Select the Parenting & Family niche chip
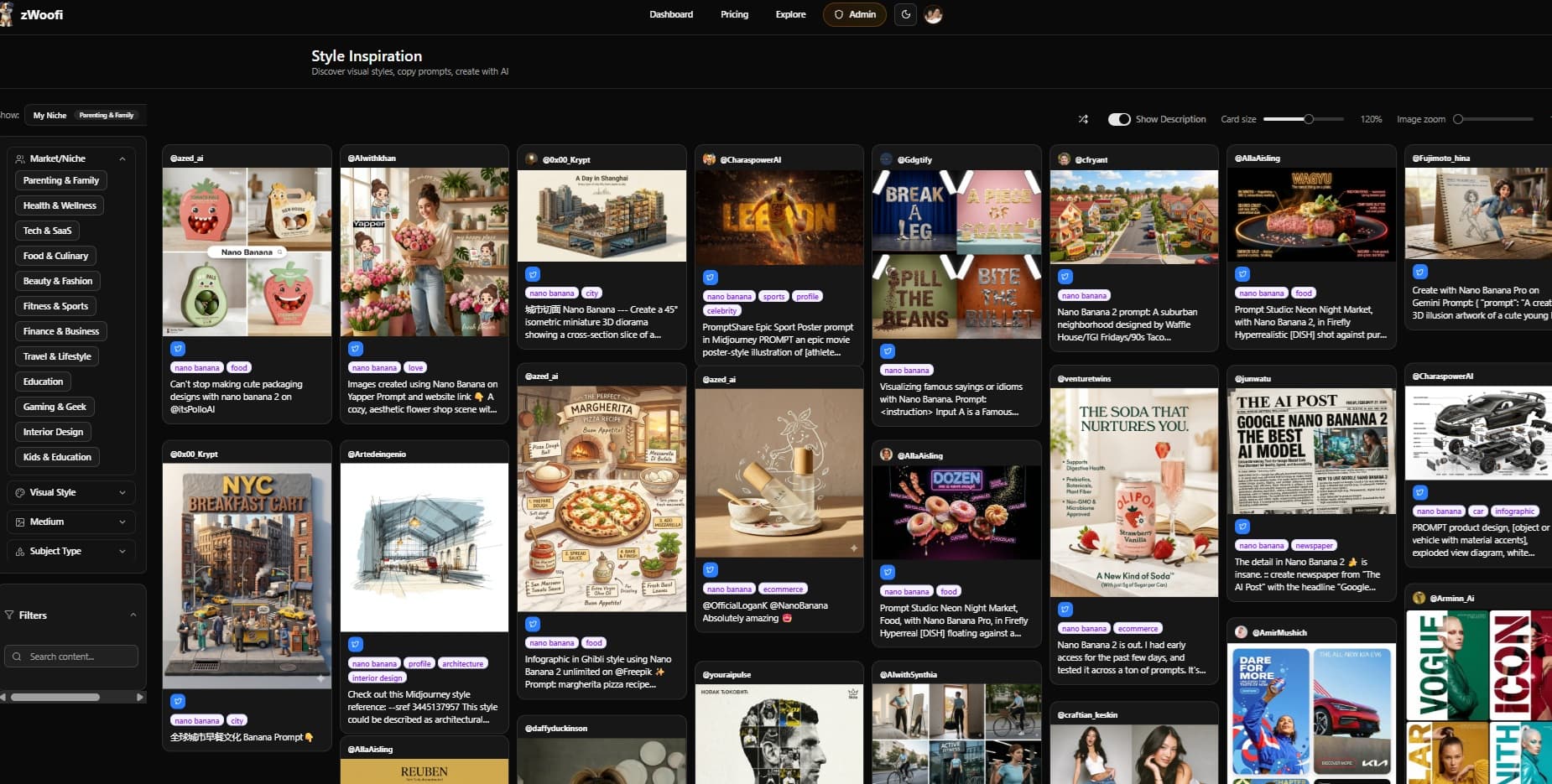 (61, 180)
